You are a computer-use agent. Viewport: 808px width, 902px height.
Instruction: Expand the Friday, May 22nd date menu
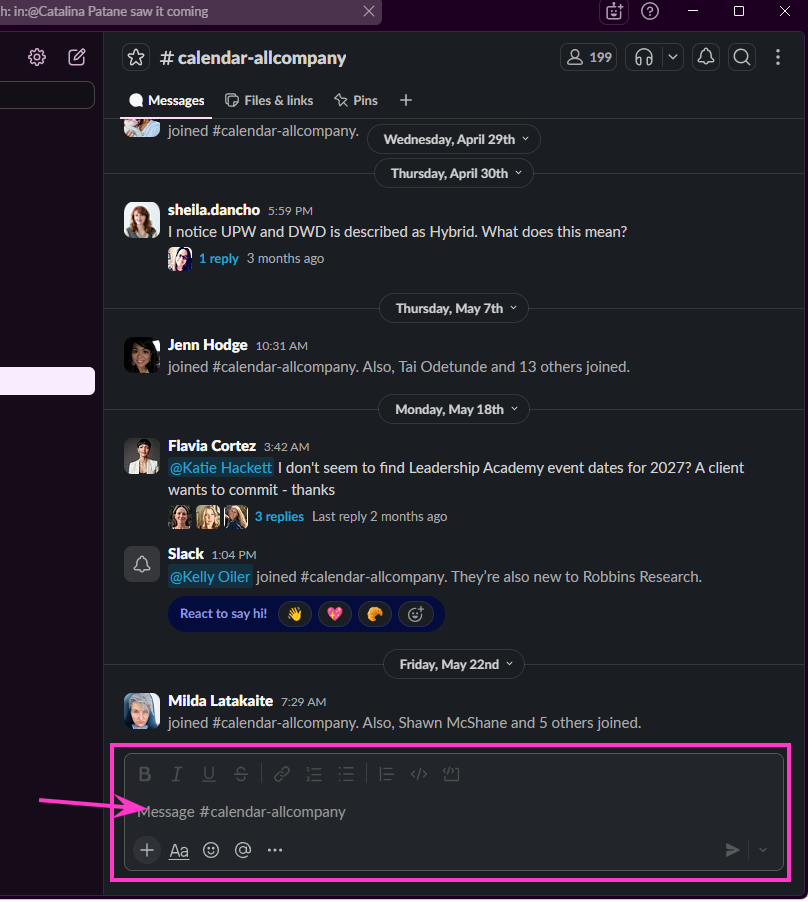point(454,664)
